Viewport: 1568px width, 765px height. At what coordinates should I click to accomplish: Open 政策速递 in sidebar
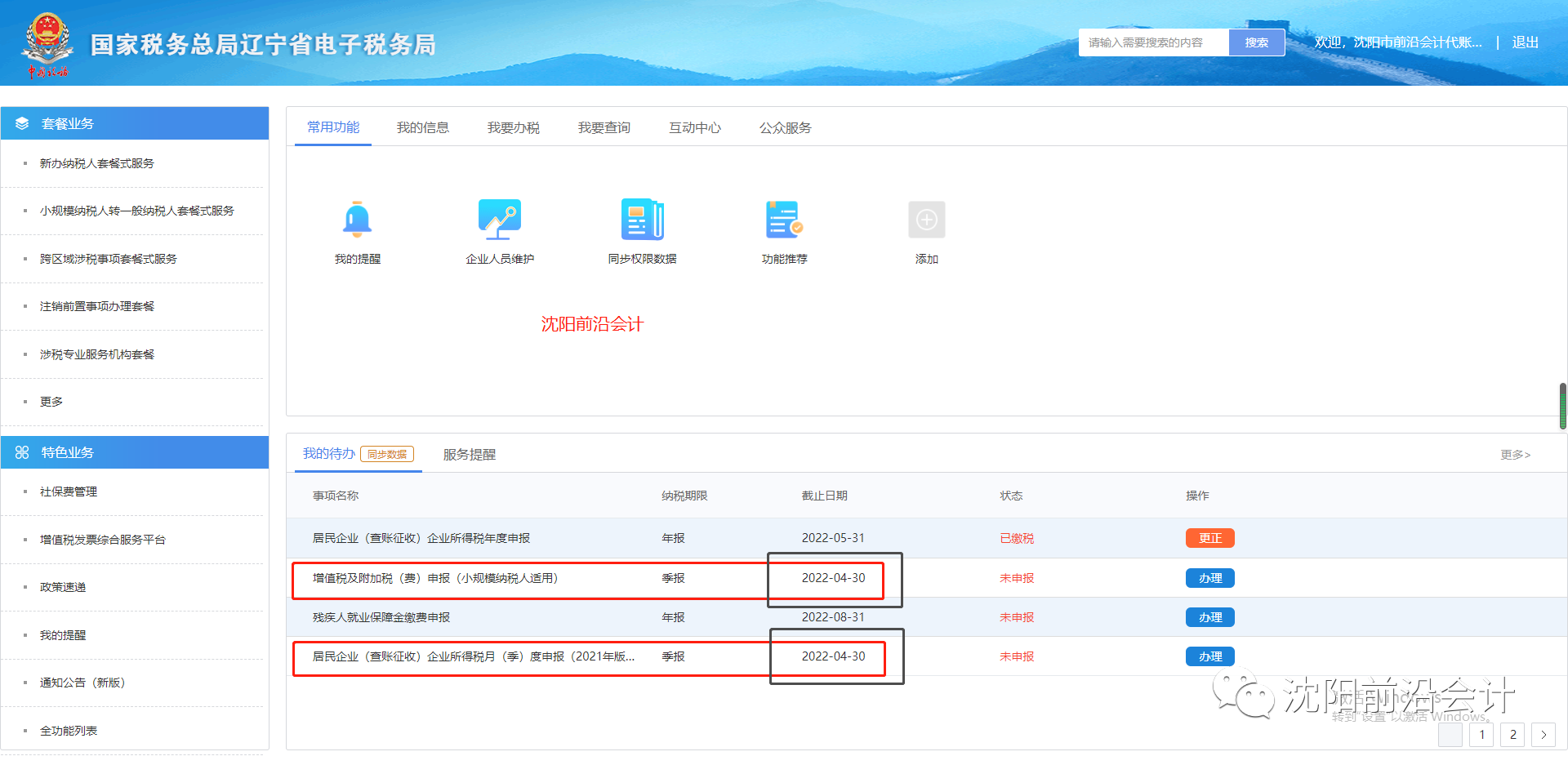63,587
